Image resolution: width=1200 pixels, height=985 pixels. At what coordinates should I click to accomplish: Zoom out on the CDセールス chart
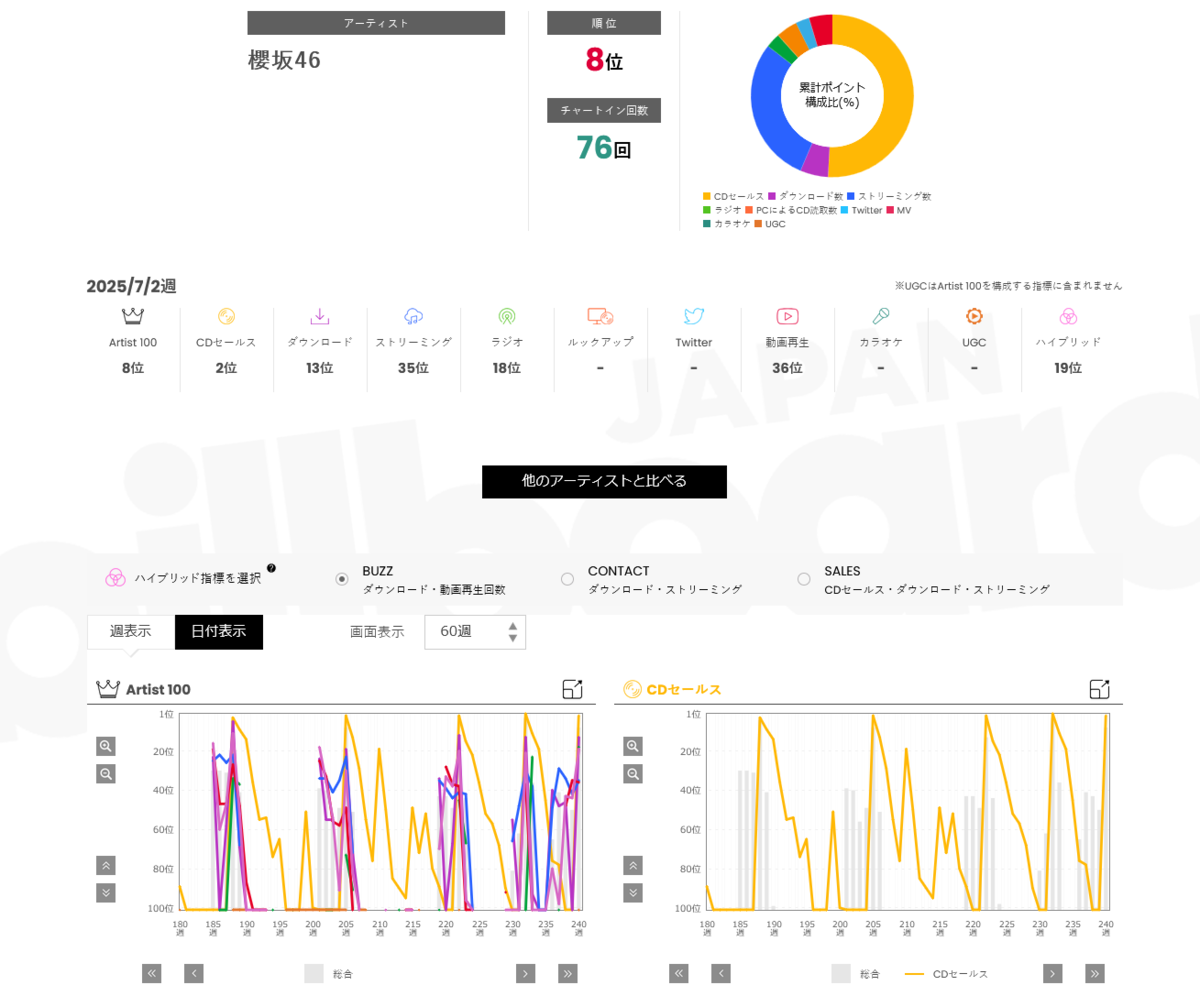point(633,774)
